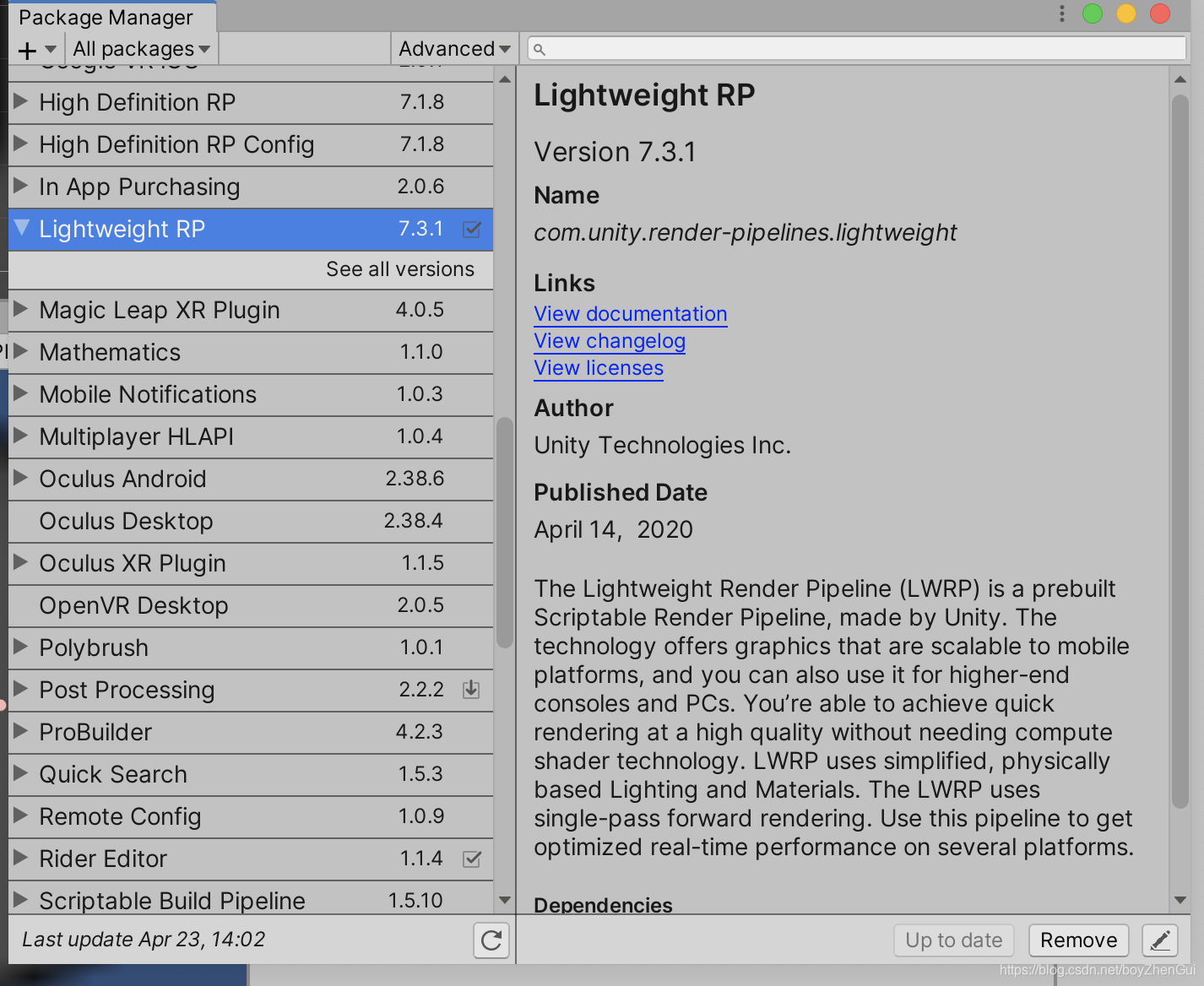Open the All packages dropdown
Viewport: 1204px width, 986px height.
(x=142, y=49)
